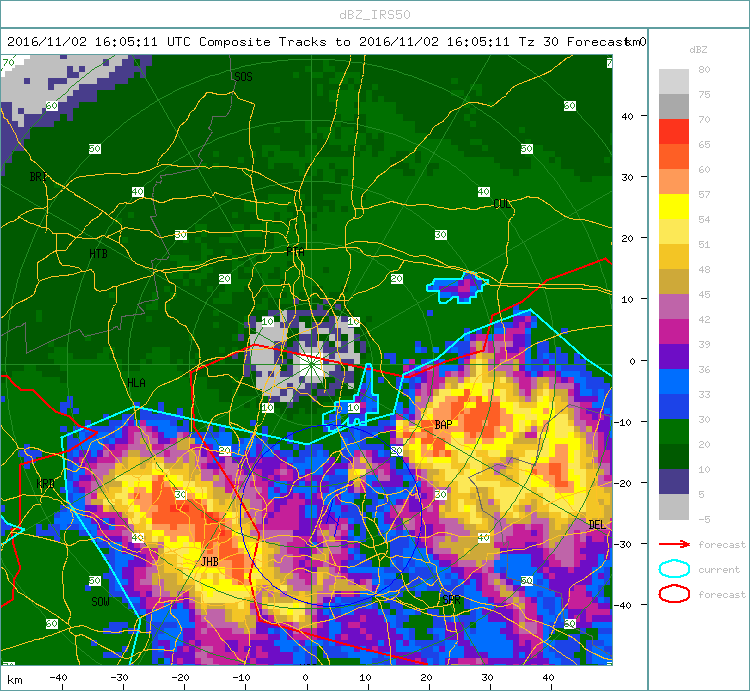Image resolution: width=750 pixels, height=691 pixels.
Task: Click the red forecast arrow legend icon
Action: pos(674,544)
